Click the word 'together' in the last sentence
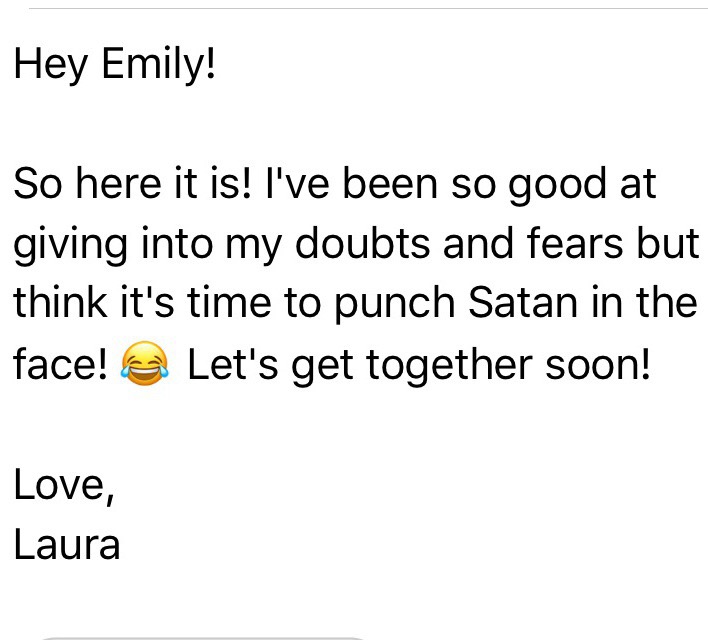The height and width of the screenshot is (640, 708). 450,365
